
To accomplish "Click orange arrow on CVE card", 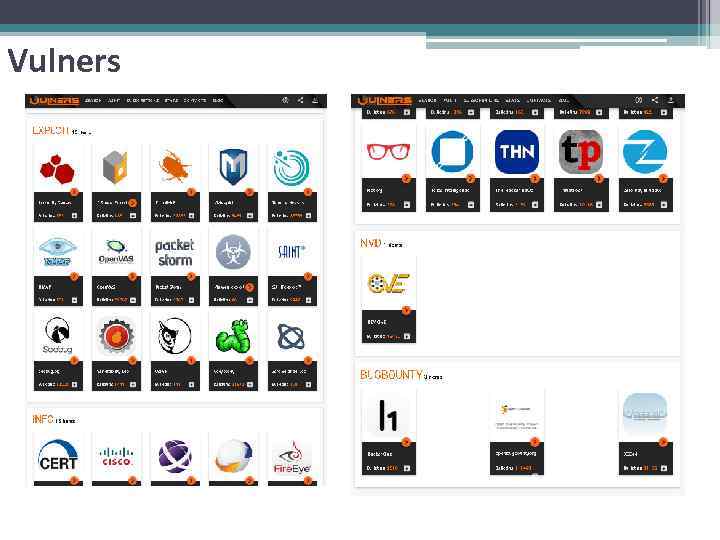I will pyautogui.click(x=406, y=310).
